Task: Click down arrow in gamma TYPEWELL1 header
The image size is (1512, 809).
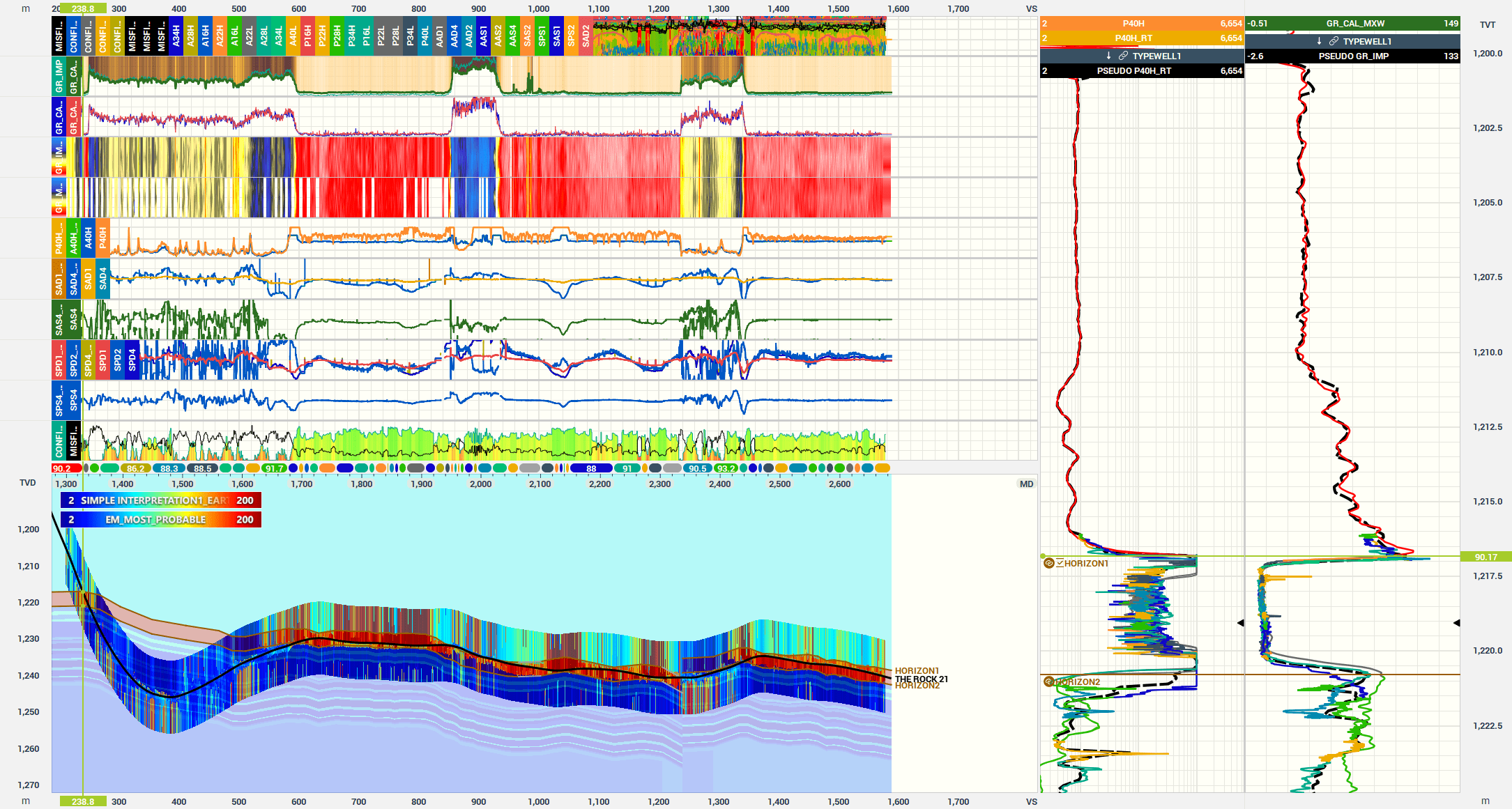Action: click(x=1319, y=41)
